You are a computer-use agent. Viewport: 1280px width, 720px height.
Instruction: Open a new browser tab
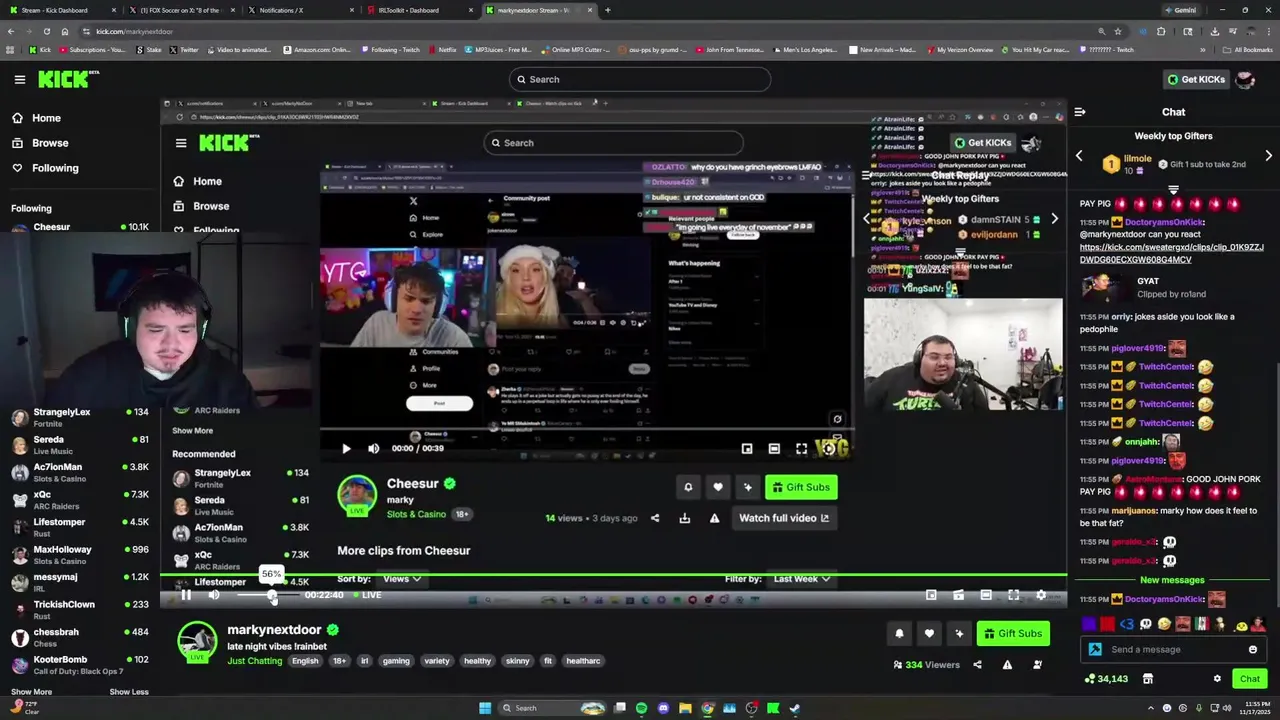[607, 10]
